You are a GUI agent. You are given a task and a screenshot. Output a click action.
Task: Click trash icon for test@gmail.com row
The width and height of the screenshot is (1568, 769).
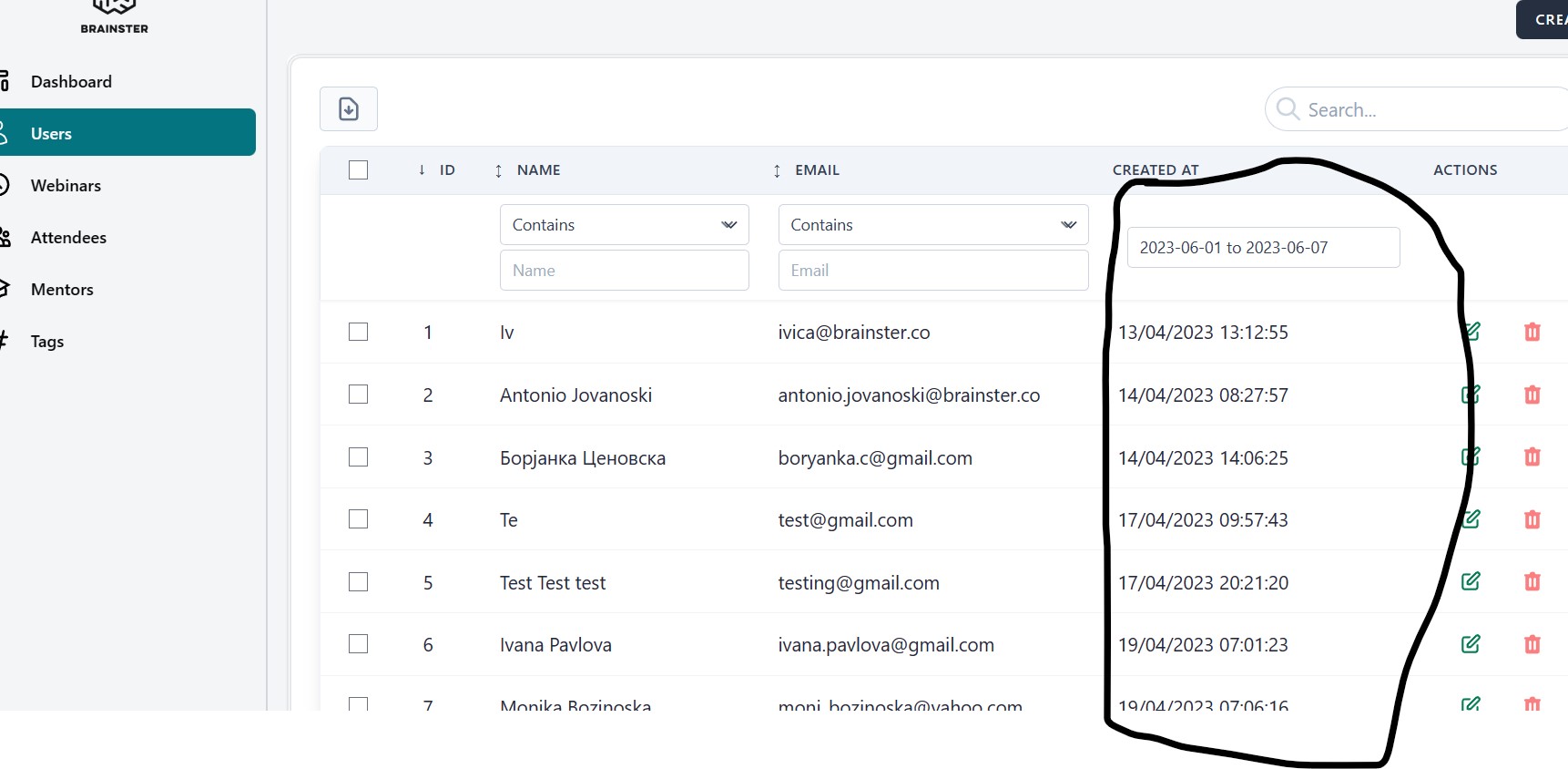pos(1532,519)
